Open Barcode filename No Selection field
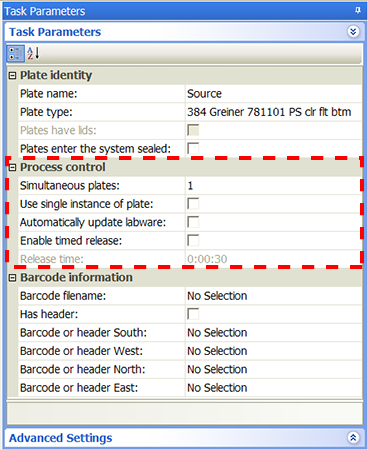Image resolution: width=368 pixels, height=450 pixels. click(273, 296)
